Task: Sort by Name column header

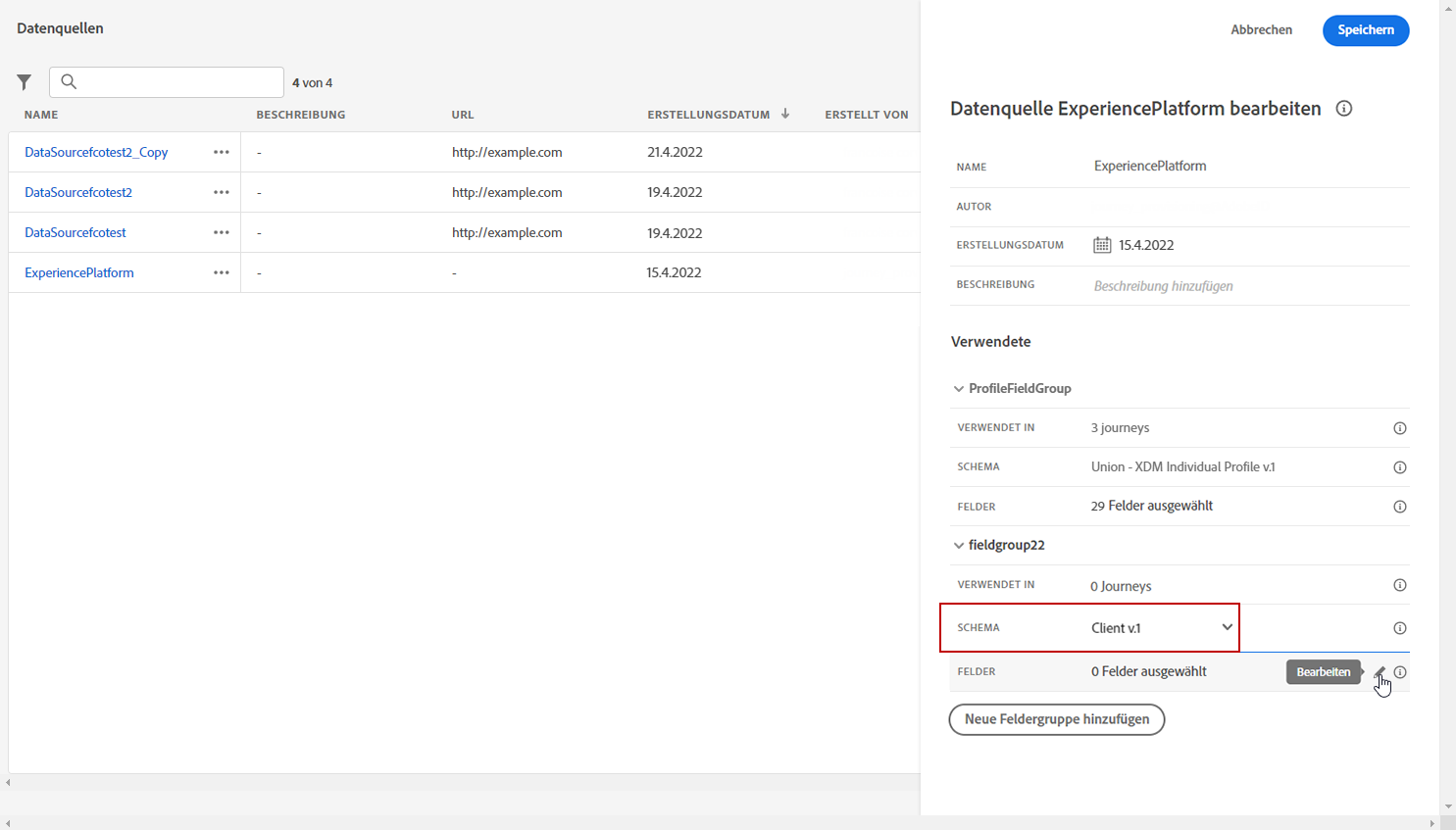Action: pyautogui.click(x=41, y=115)
